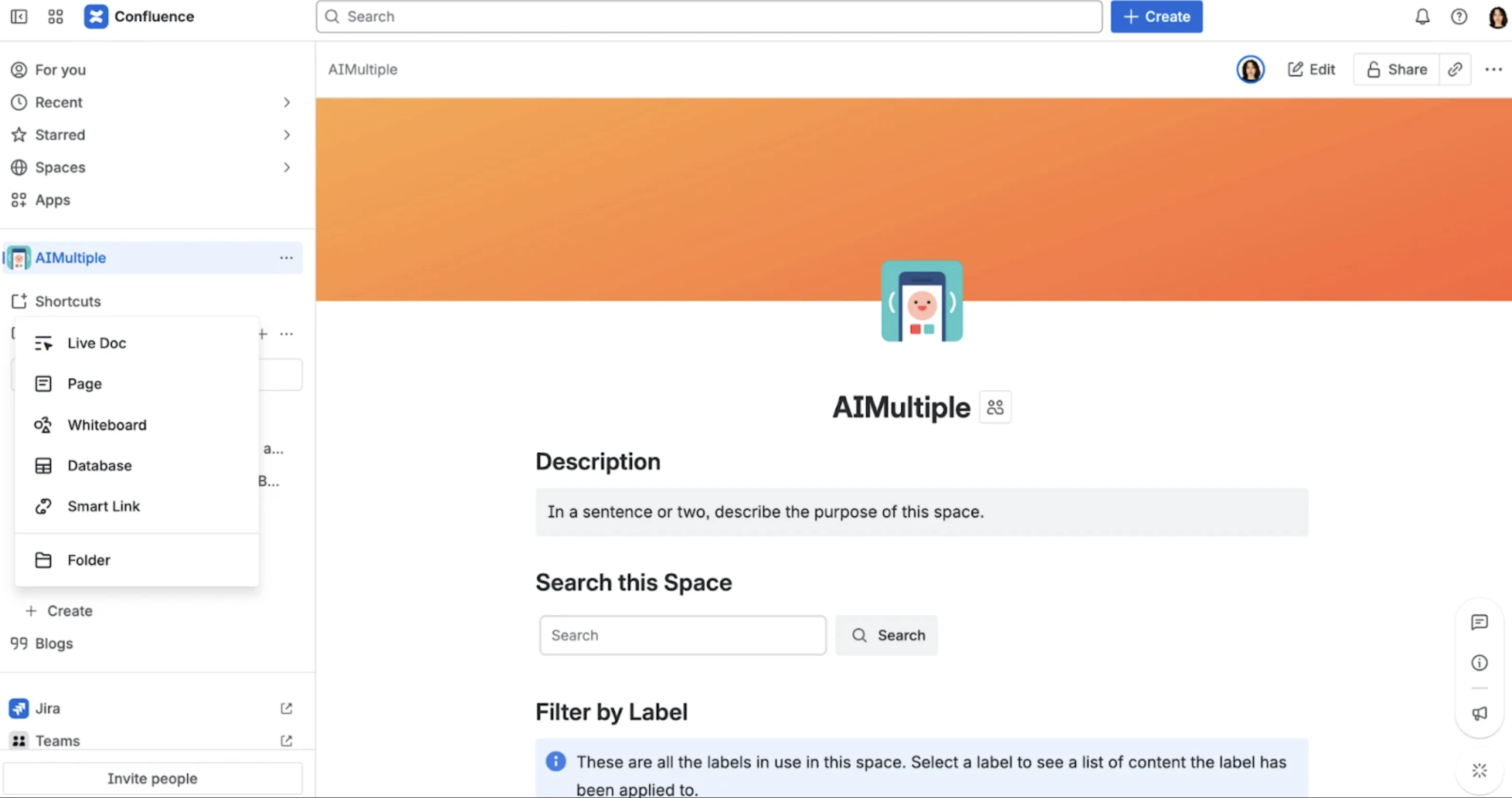The width and height of the screenshot is (1512, 798).
Task: Open the notifications bell
Action: tap(1421, 17)
